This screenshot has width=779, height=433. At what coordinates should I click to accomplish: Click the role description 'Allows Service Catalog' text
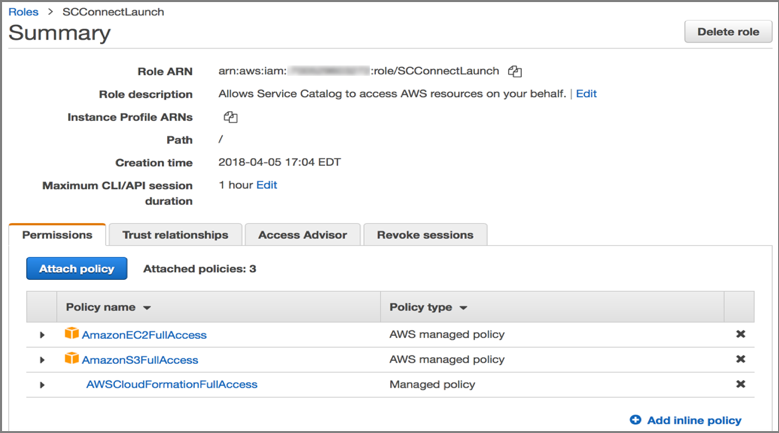pyautogui.click(x=392, y=94)
